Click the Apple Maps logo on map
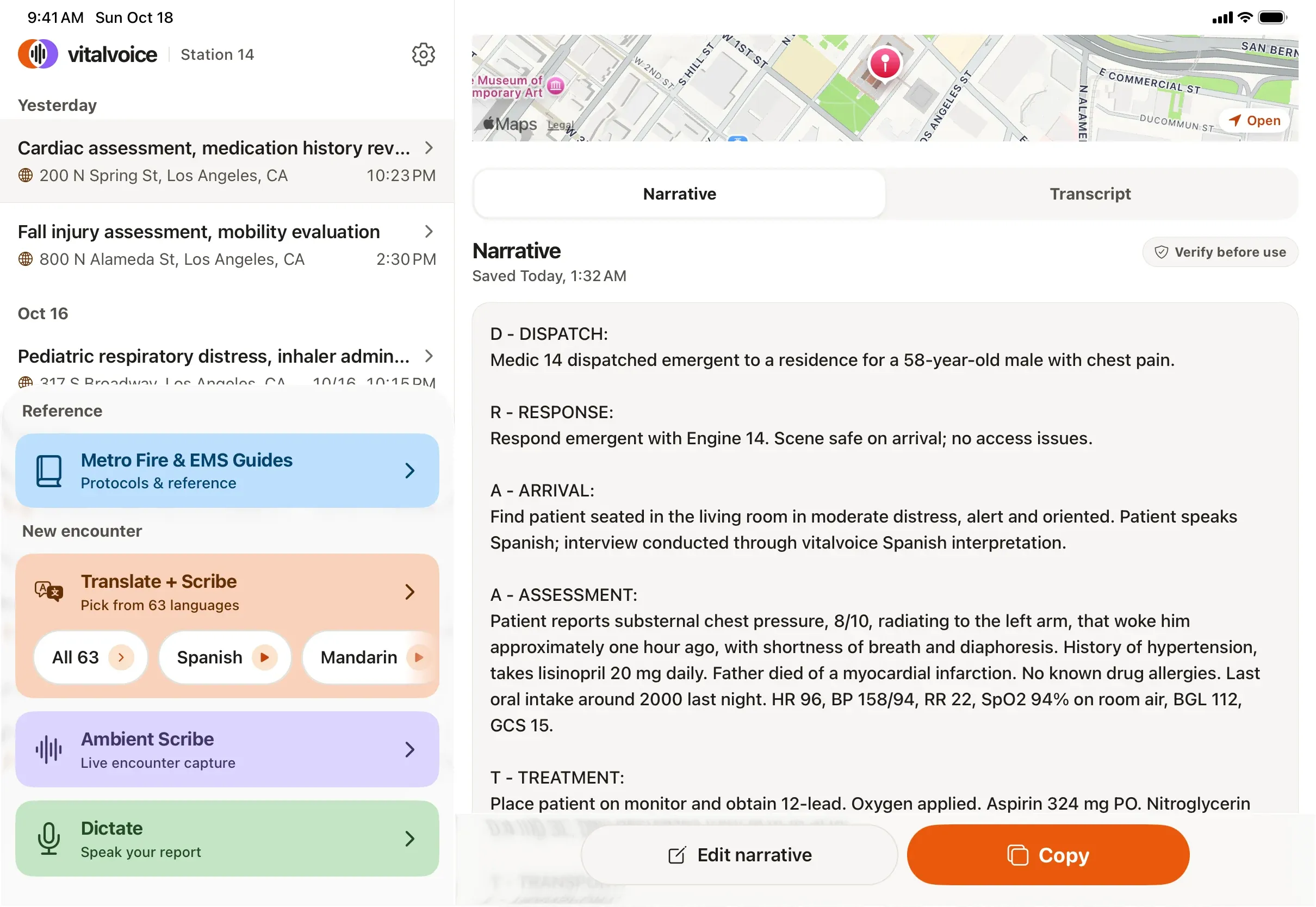Viewport: 1316px width, 907px height. click(x=510, y=124)
